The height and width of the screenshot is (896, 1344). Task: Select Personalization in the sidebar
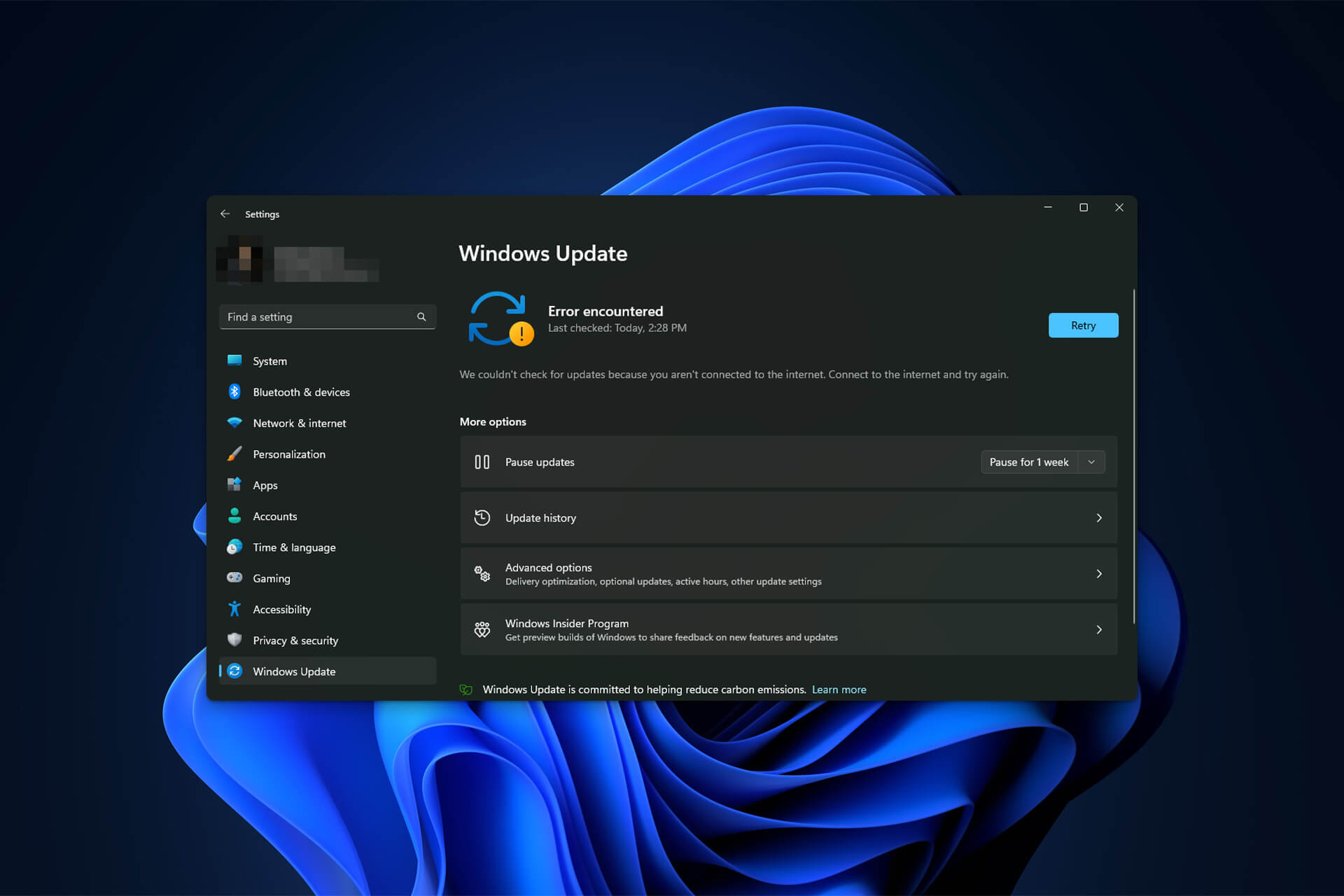tap(328, 454)
